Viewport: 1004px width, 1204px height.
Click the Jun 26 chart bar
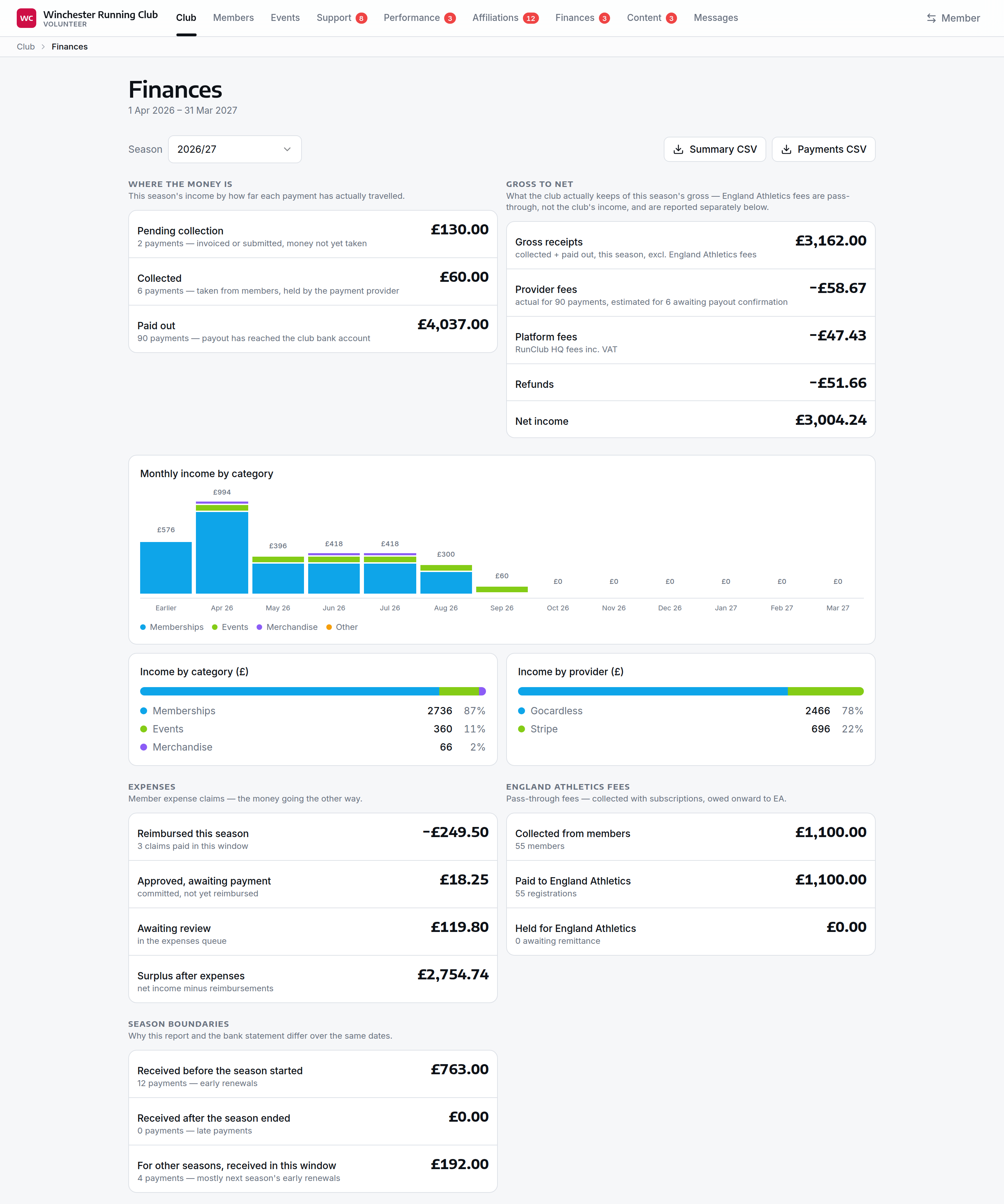tap(334, 573)
